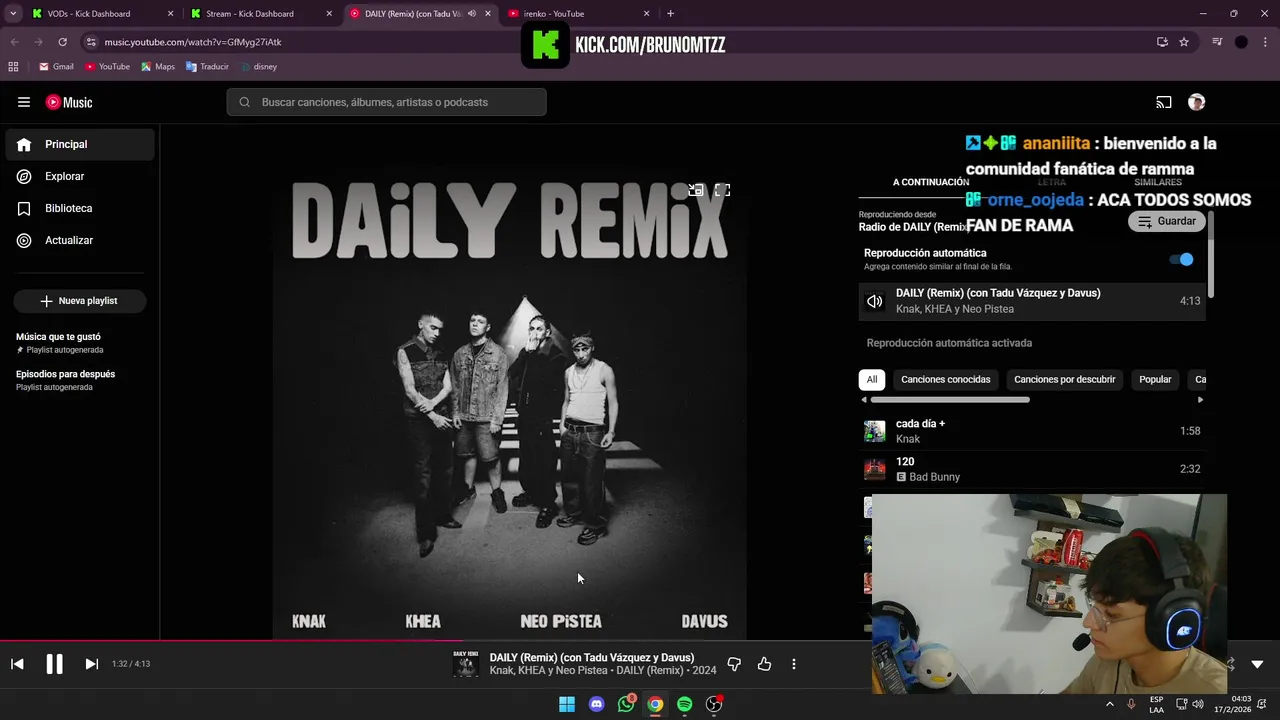
Task: Open Chrome media controls icon
Action: (x=1217, y=42)
